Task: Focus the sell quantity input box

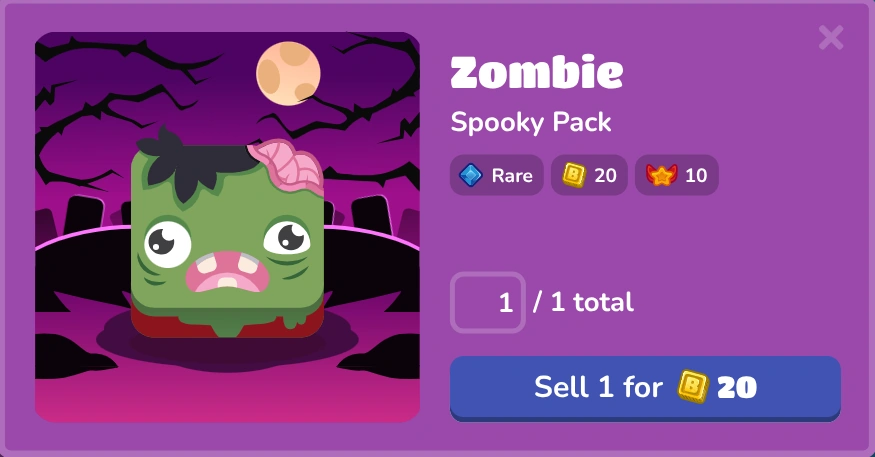Action: pyautogui.click(x=488, y=302)
